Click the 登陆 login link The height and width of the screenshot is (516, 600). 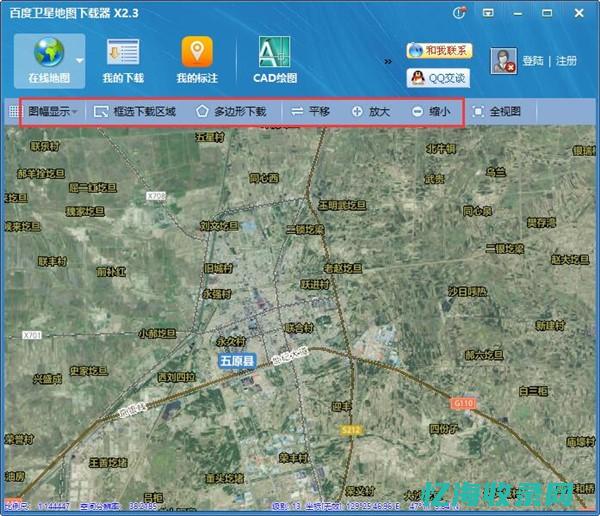pyautogui.click(x=533, y=61)
